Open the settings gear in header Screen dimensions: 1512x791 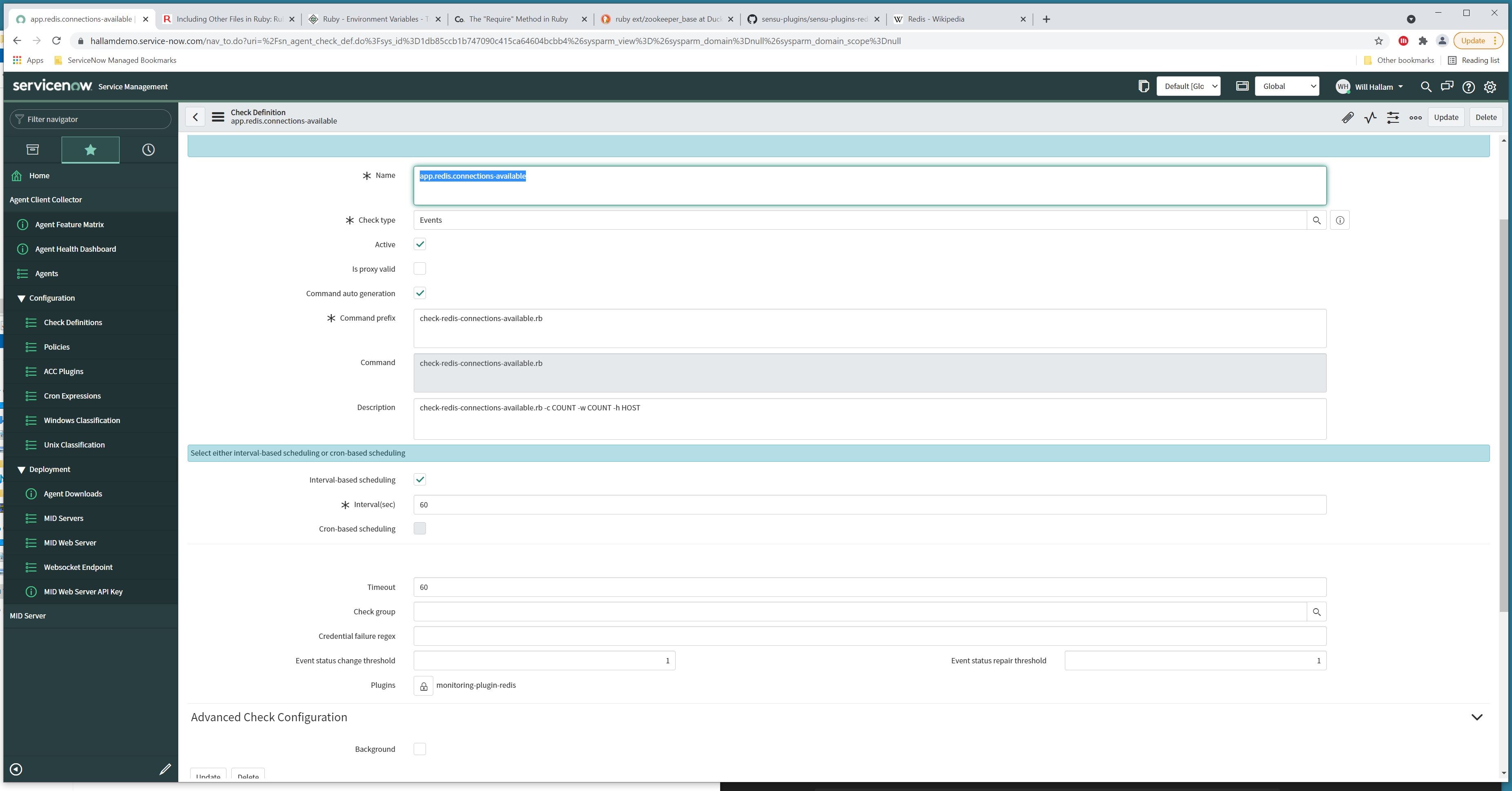pyautogui.click(x=1490, y=87)
